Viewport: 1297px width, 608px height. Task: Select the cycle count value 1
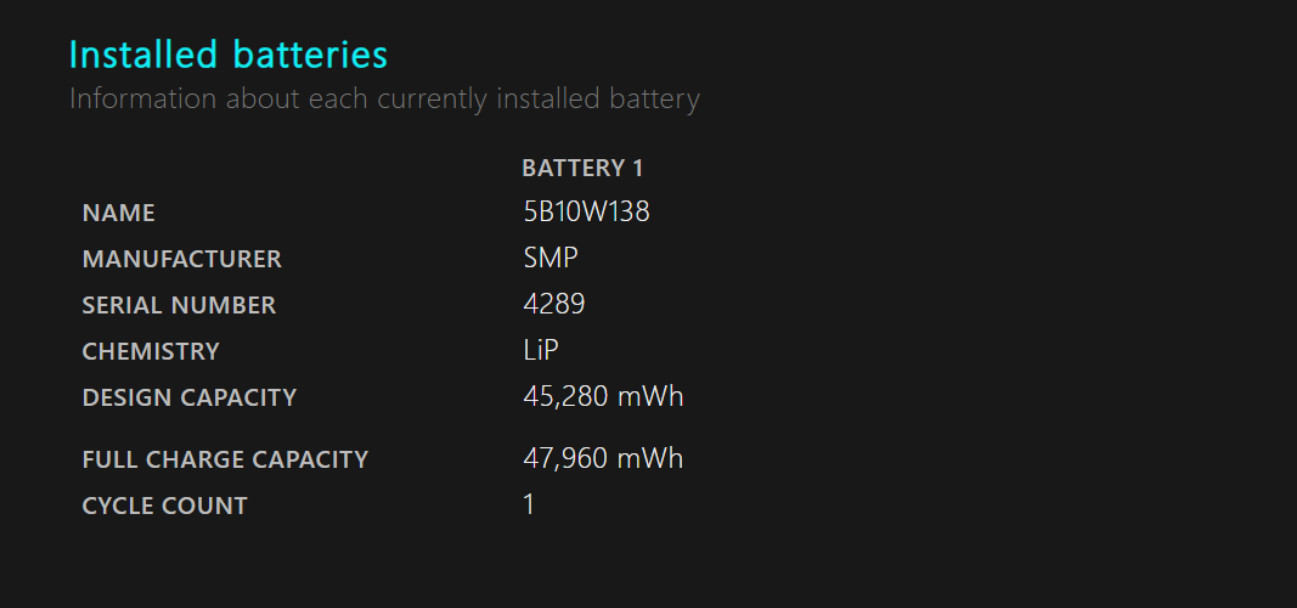[x=529, y=504]
